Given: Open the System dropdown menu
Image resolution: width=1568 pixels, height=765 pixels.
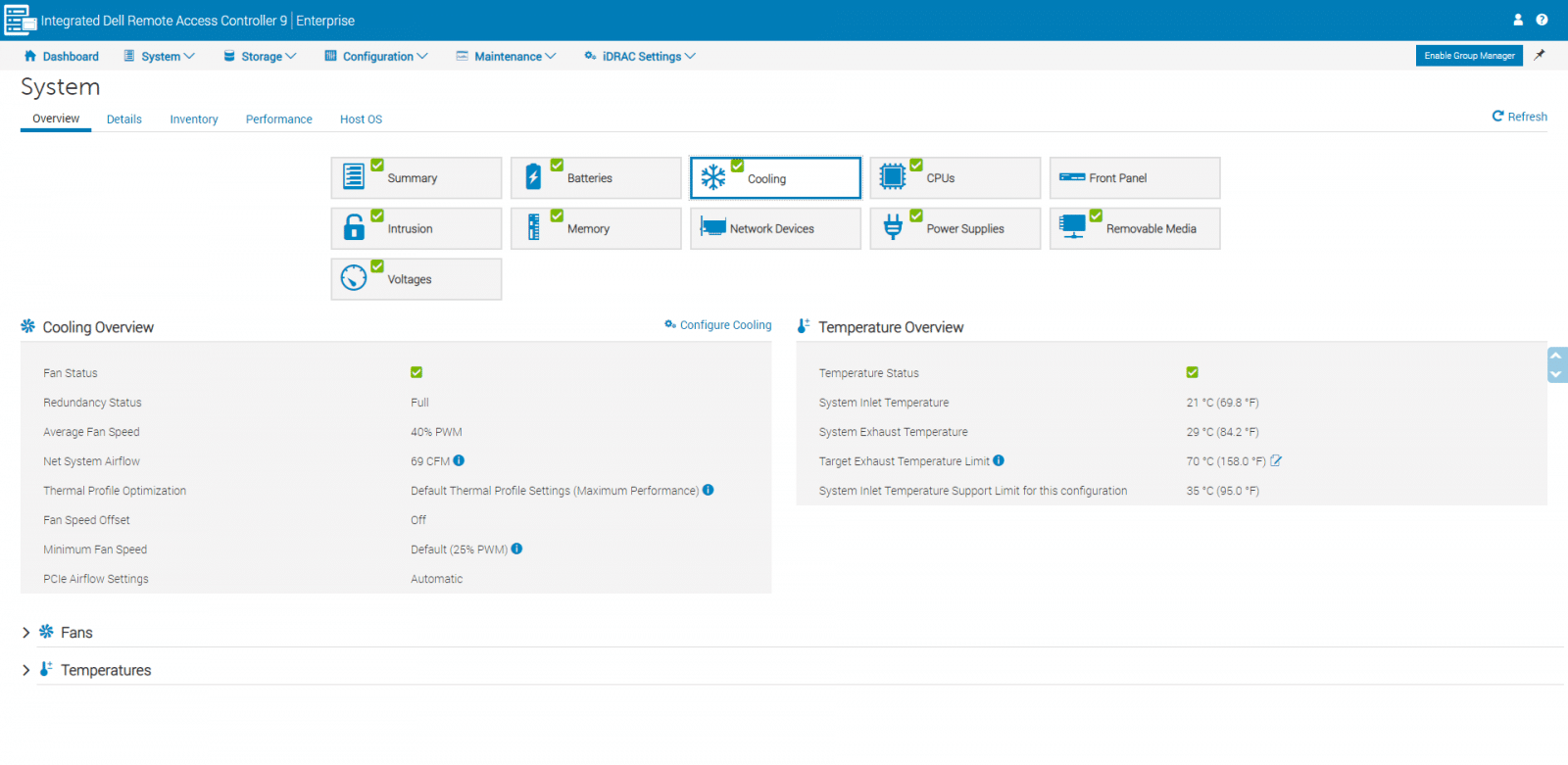Looking at the screenshot, I should click(159, 56).
